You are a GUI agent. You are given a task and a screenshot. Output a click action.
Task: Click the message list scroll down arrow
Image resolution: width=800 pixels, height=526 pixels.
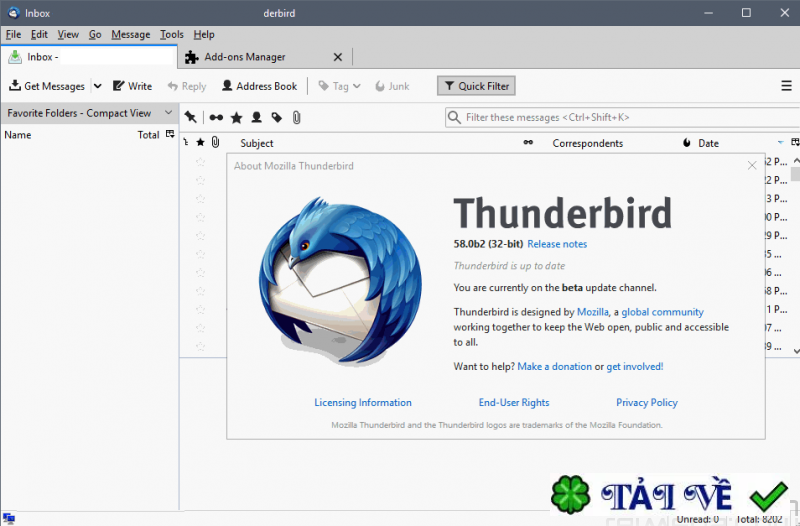tap(796, 351)
